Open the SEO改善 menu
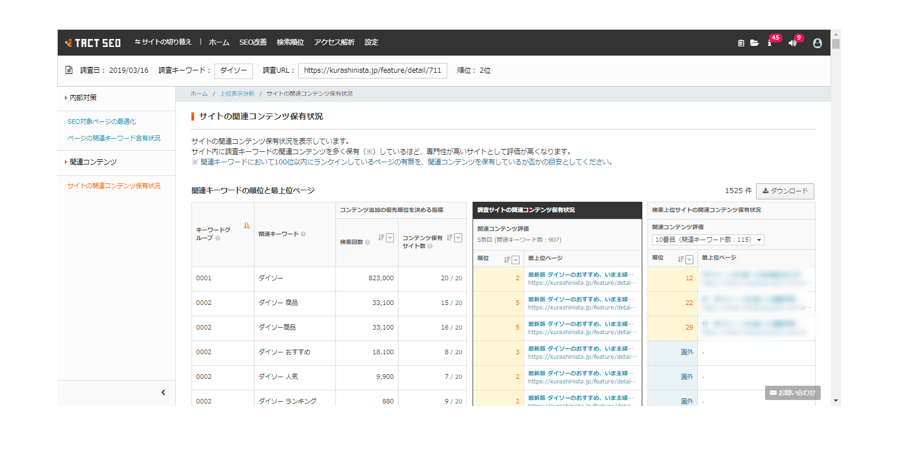The image size is (898, 455). [x=253, y=43]
